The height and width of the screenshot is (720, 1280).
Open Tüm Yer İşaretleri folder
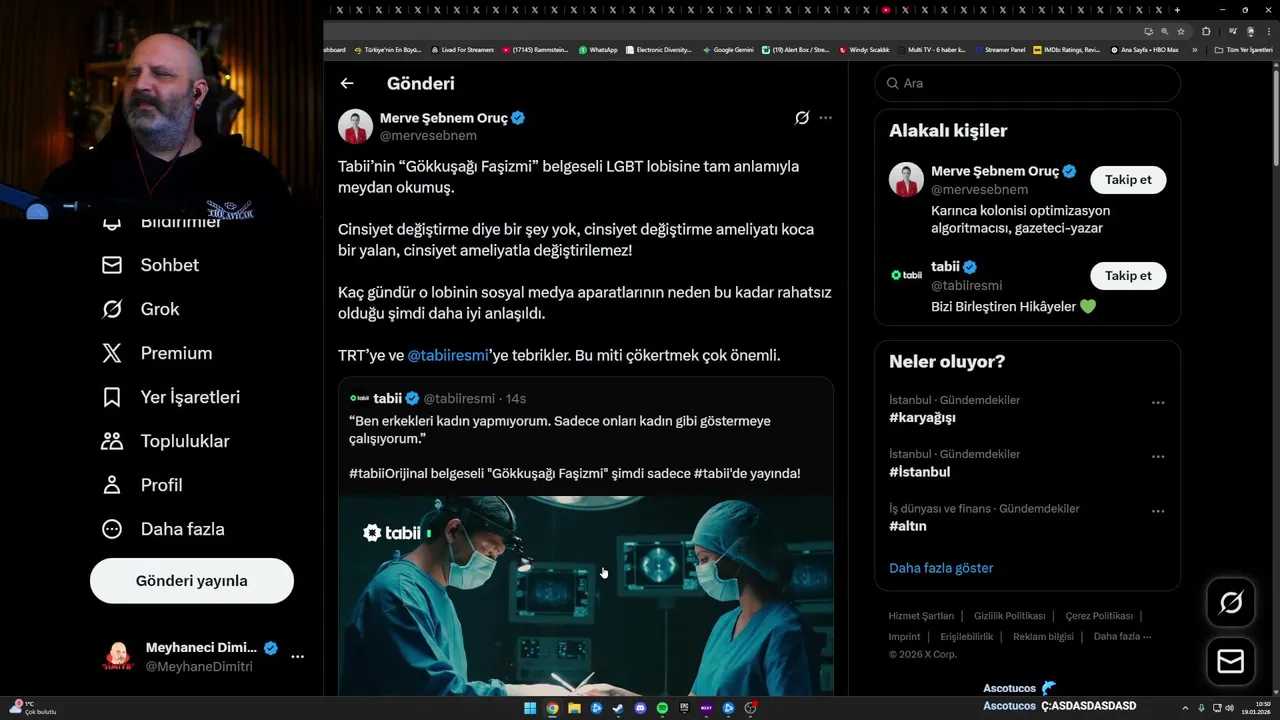tap(1244, 50)
